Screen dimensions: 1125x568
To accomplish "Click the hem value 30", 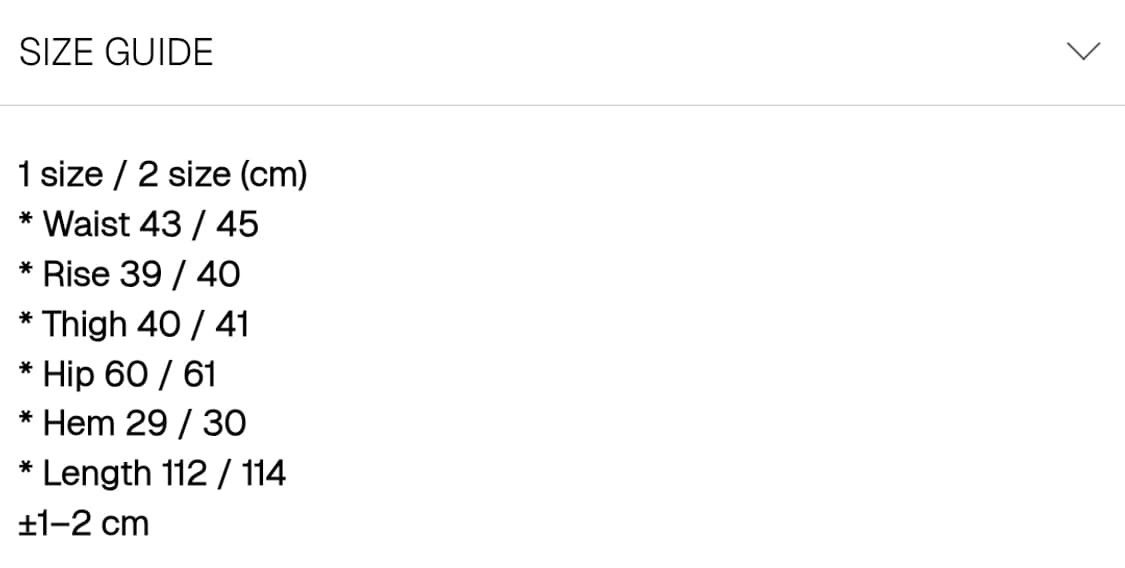I will click(224, 423).
